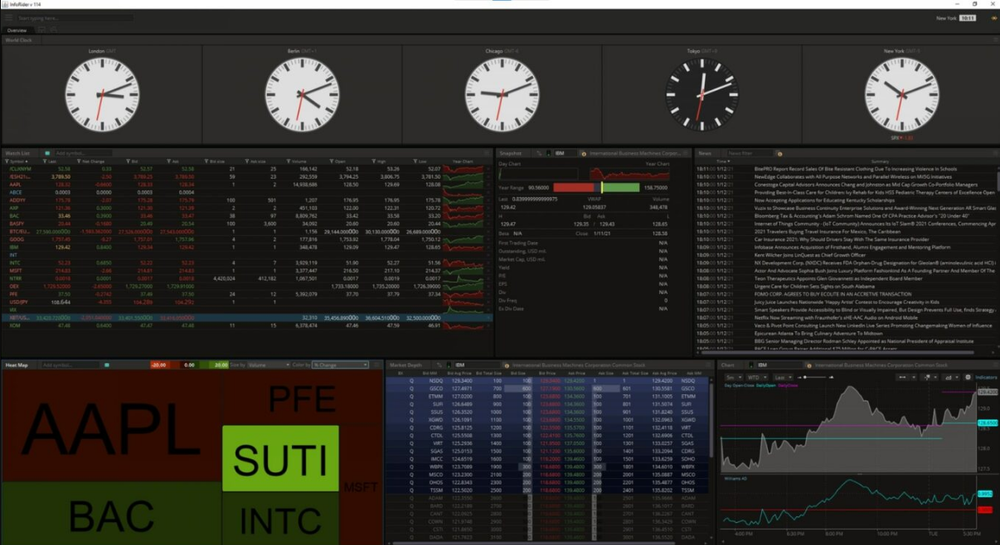
Task: Click the chart settings gear icon
Action: pyautogui.click(x=967, y=377)
